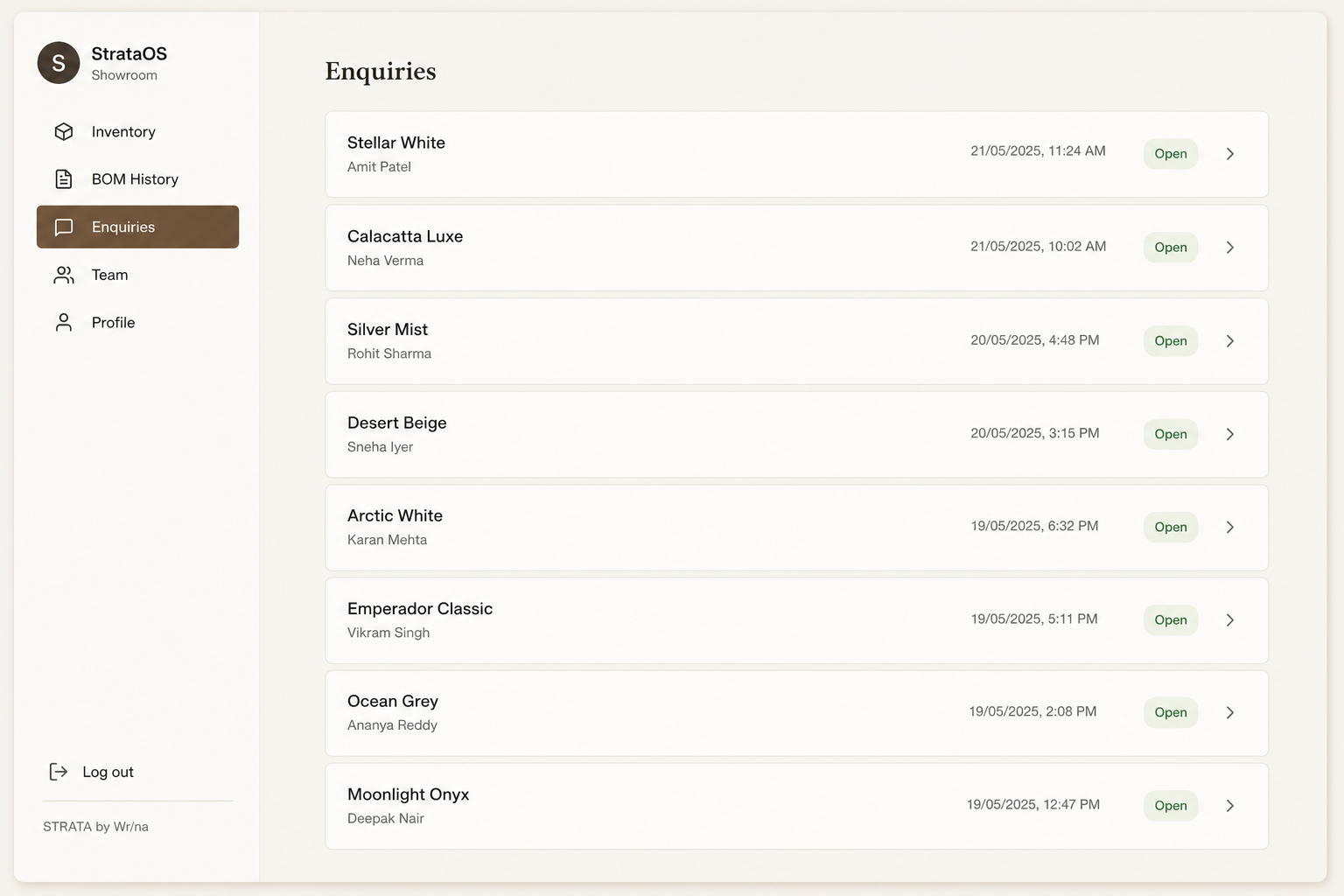Click customer name Ananya Reddy

[x=392, y=725]
